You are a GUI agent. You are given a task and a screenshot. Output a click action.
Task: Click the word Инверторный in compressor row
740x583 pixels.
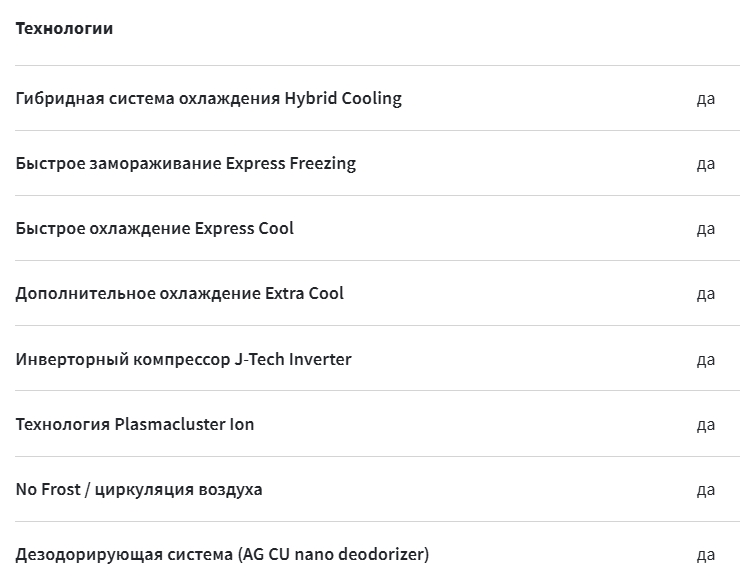[x=72, y=359]
